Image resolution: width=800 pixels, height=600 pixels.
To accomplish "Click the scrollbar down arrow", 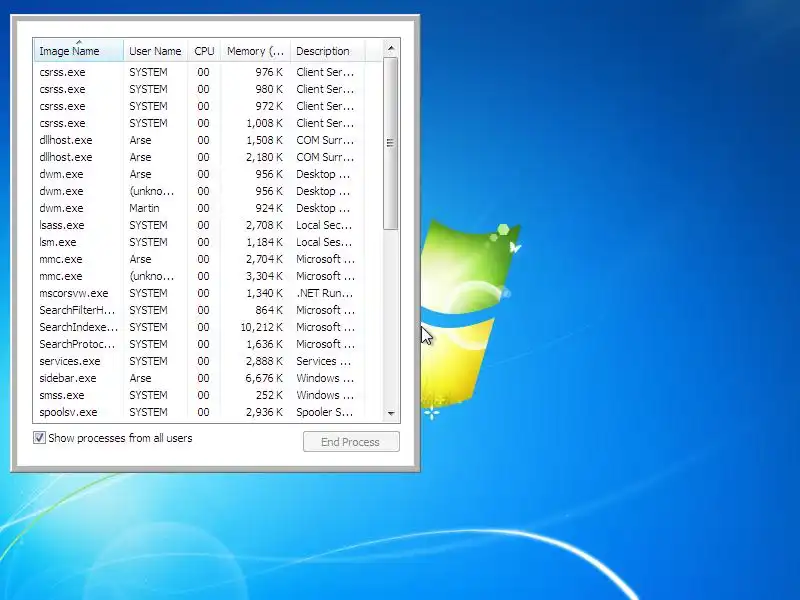I will click(391, 413).
